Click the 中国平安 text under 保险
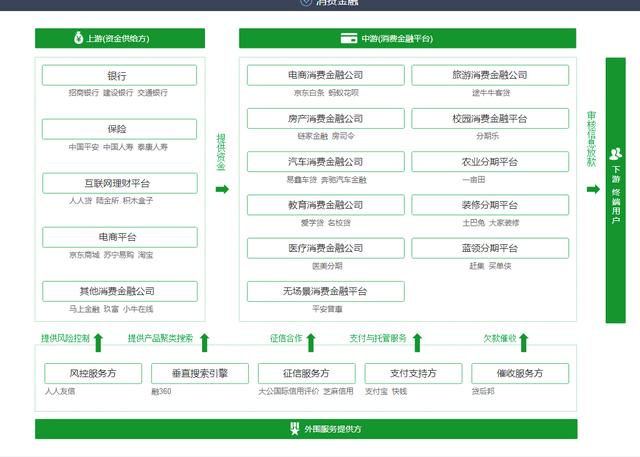 point(84,147)
